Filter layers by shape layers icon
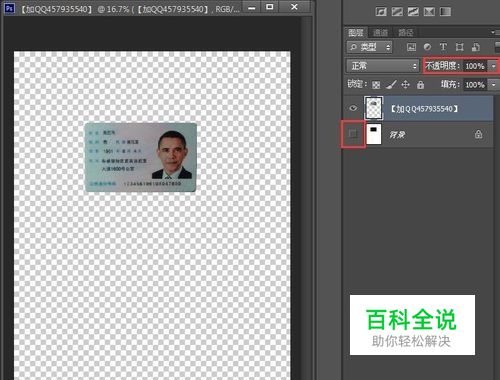Viewport: 500px width, 380px height. (x=460, y=47)
